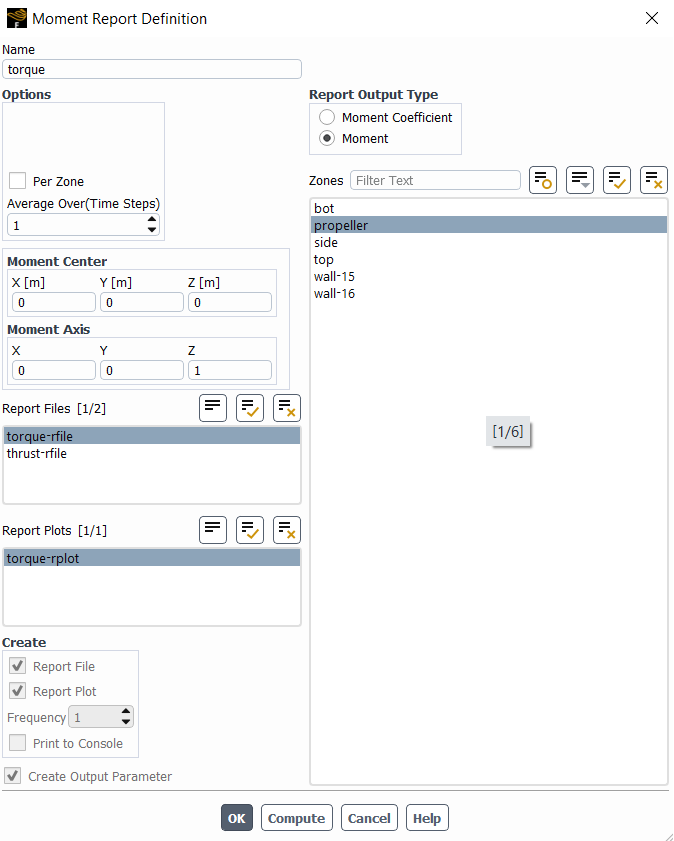Select all Report Files icon
674x841 pixels.
(250, 408)
